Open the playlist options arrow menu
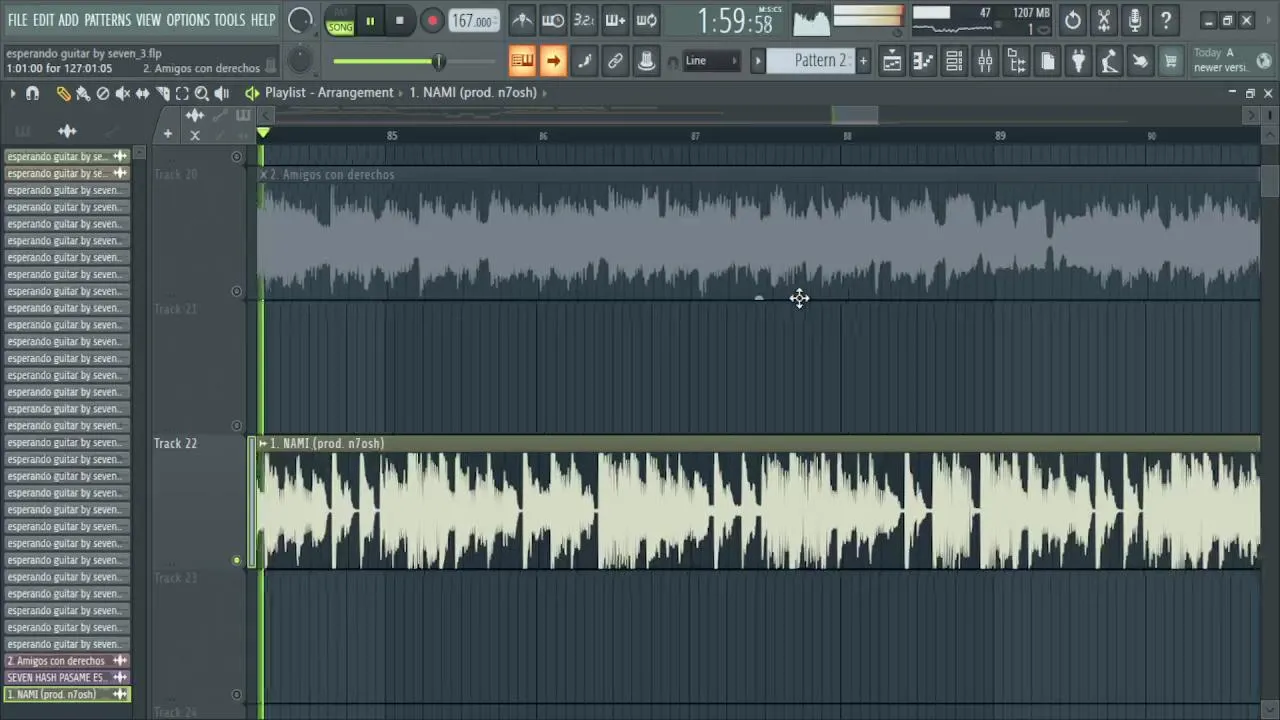This screenshot has width=1280, height=720. click(12, 93)
